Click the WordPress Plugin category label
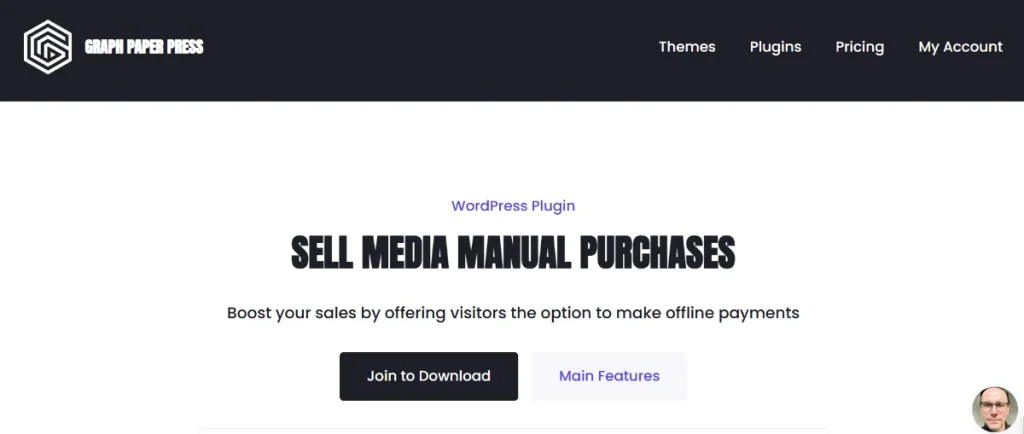 pos(513,206)
